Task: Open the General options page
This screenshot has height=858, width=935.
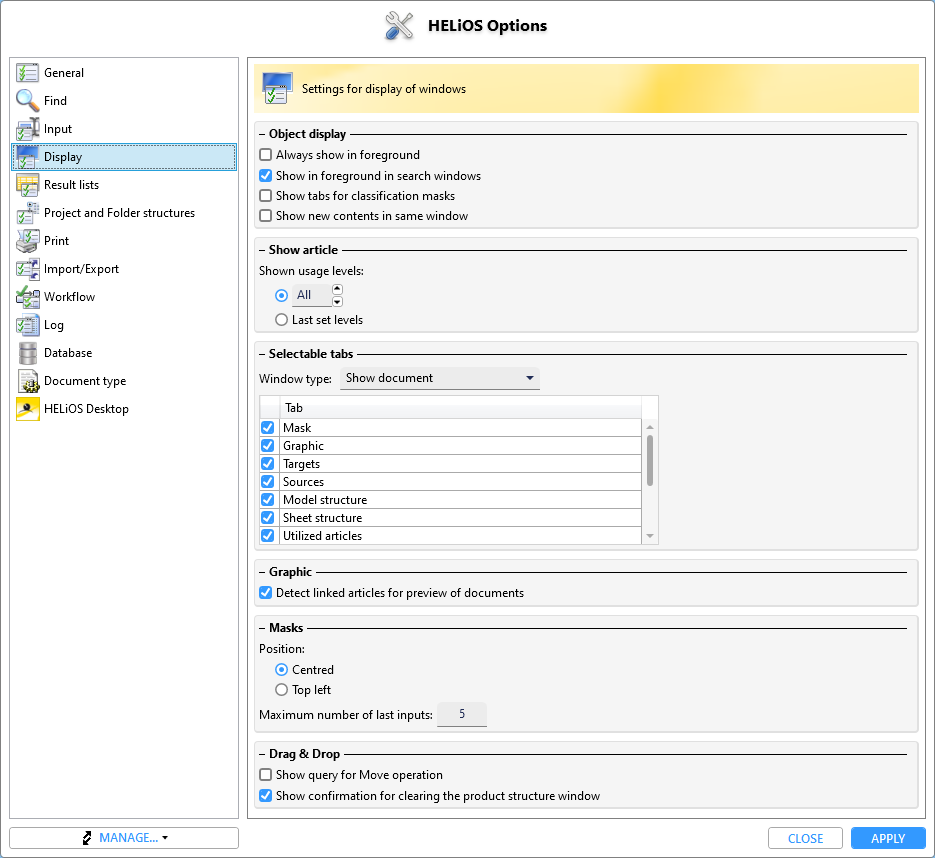Action: pyautogui.click(x=124, y=73)
